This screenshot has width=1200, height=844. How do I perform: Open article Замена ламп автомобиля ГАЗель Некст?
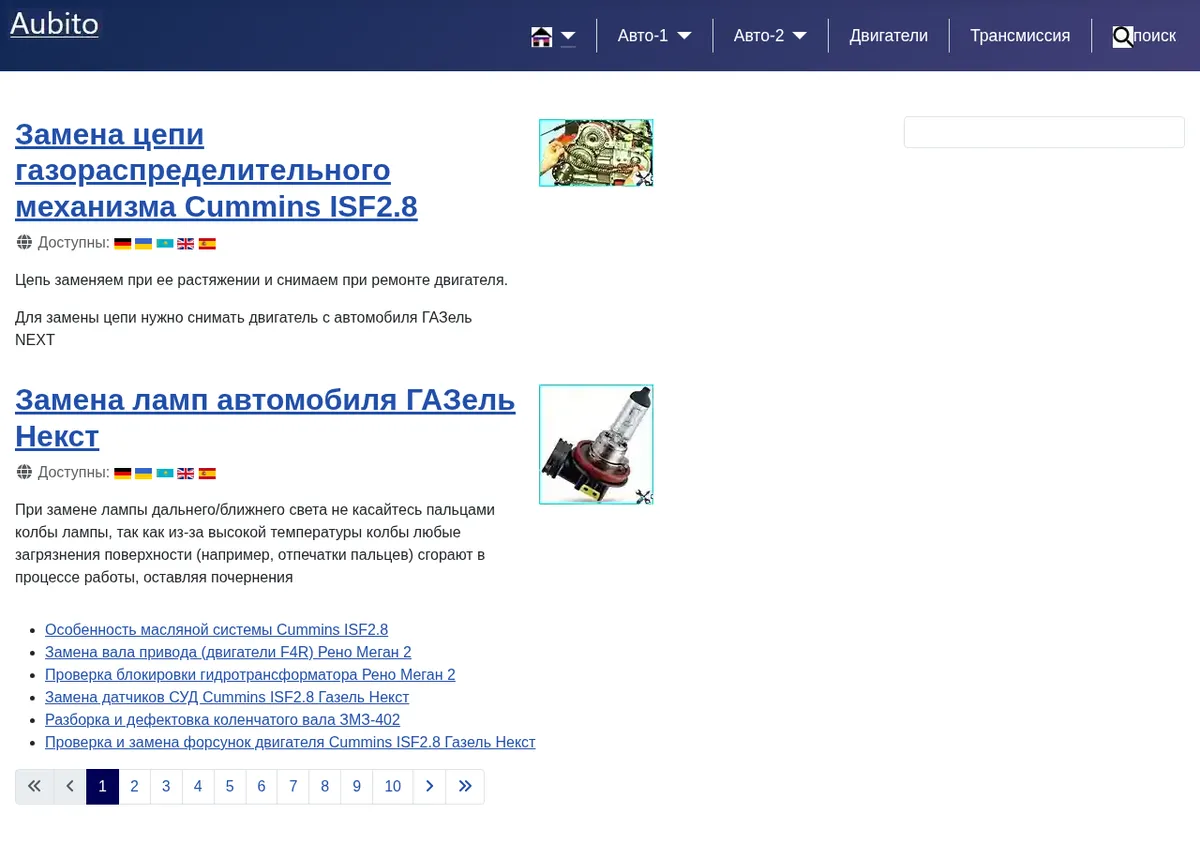click(x=265, y=418)
